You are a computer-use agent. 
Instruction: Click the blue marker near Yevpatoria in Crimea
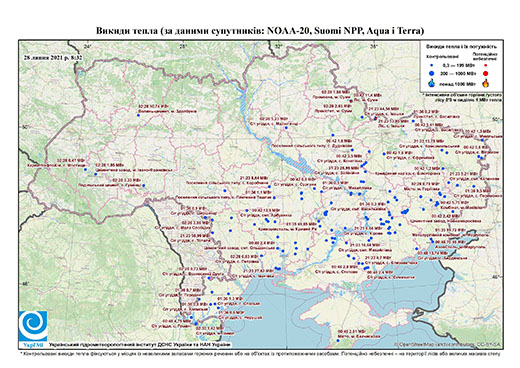tap(338, 340)
